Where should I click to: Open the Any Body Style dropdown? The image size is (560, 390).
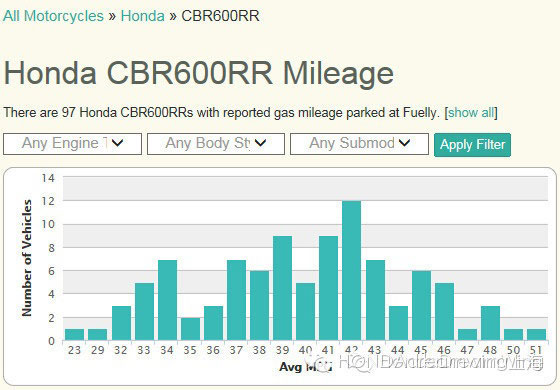pos(216,144)
